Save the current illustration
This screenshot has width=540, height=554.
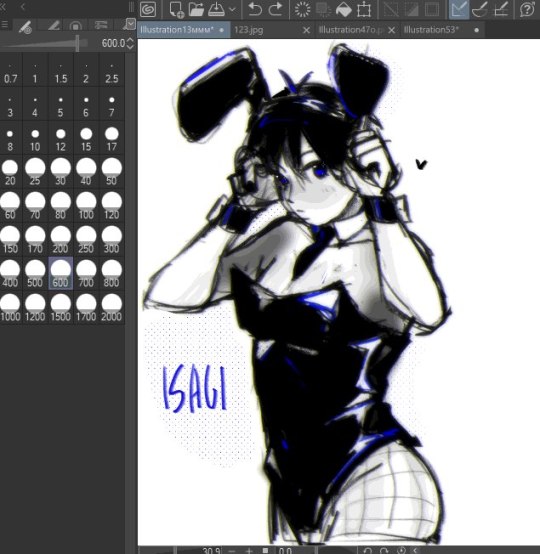pyautogui.click(x=216, y=9)
